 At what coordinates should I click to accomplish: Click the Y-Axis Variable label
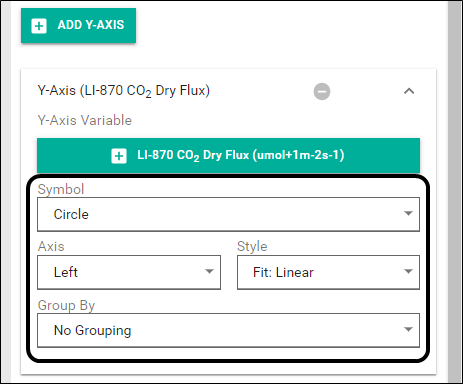(x=85, y=120)
